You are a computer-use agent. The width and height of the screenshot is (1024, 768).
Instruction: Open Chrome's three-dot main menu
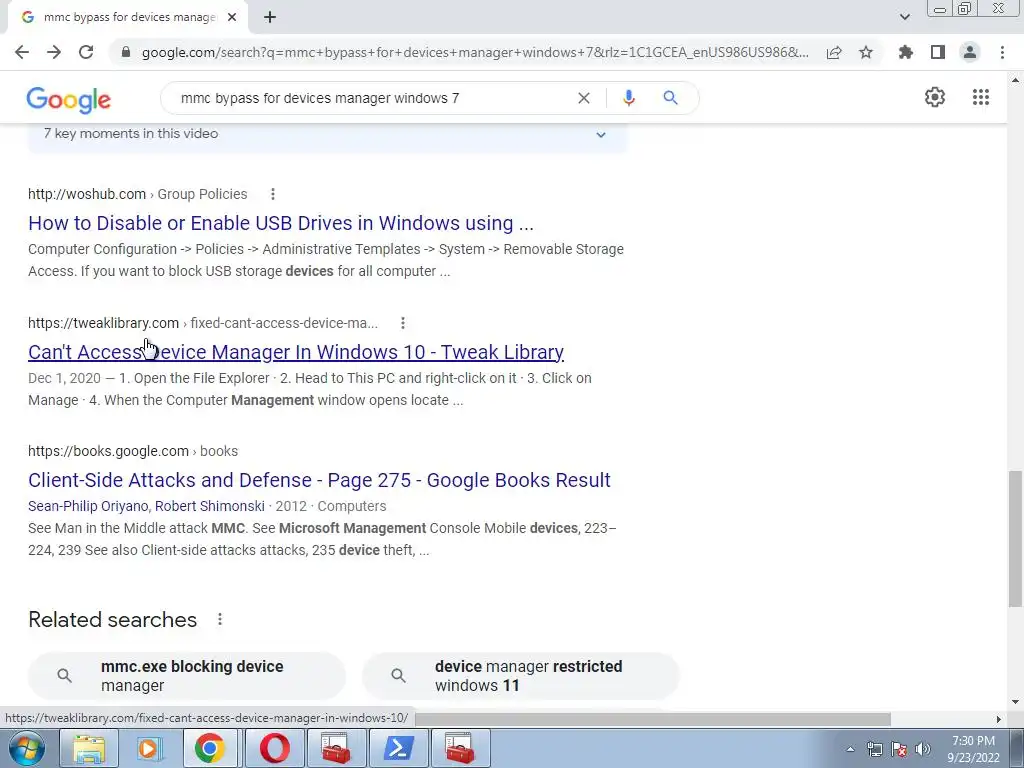pyautogui.click(x=1002, y=52)
